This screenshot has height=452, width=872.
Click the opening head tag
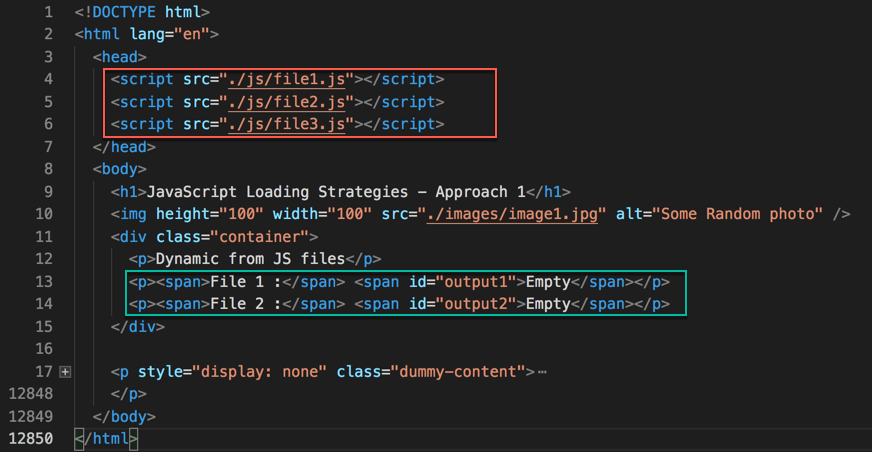point(120,57)
